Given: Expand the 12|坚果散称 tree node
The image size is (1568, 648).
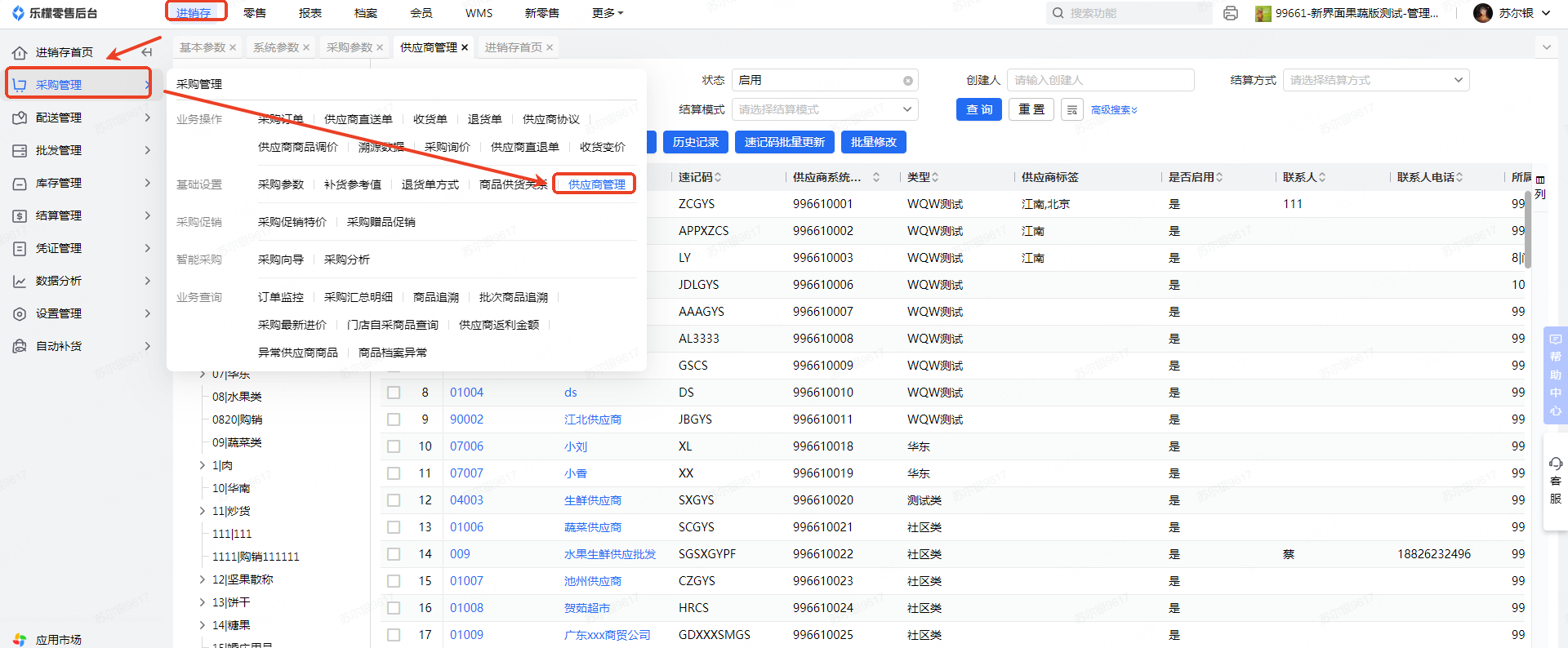Looking at the screenshot, I should point(203,579).
